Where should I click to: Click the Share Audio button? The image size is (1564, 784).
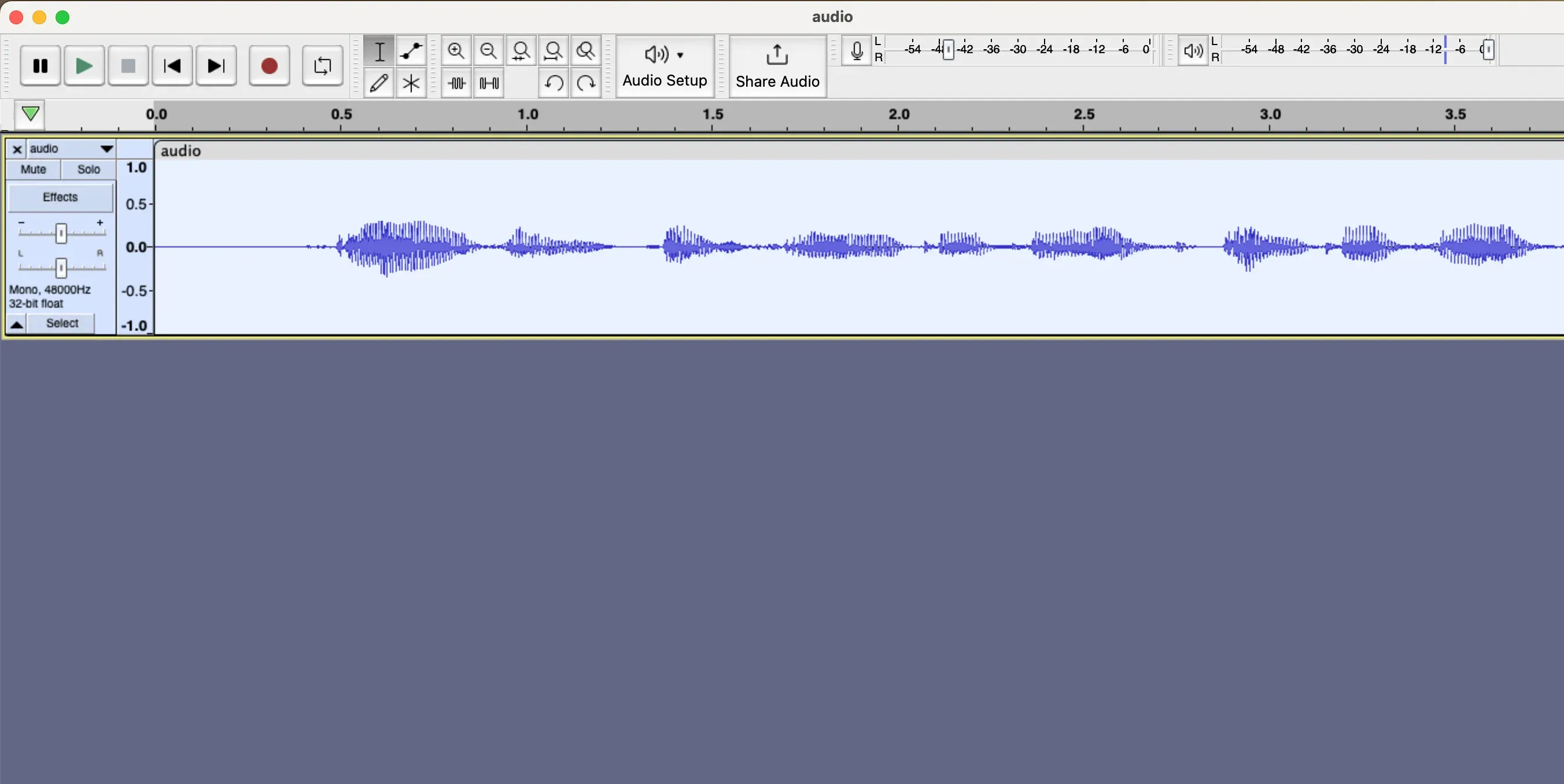tap(777, 66)
